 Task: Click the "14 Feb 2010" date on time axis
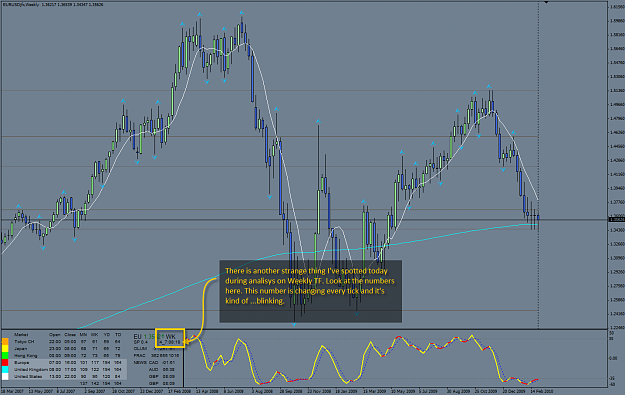[541, 391]
